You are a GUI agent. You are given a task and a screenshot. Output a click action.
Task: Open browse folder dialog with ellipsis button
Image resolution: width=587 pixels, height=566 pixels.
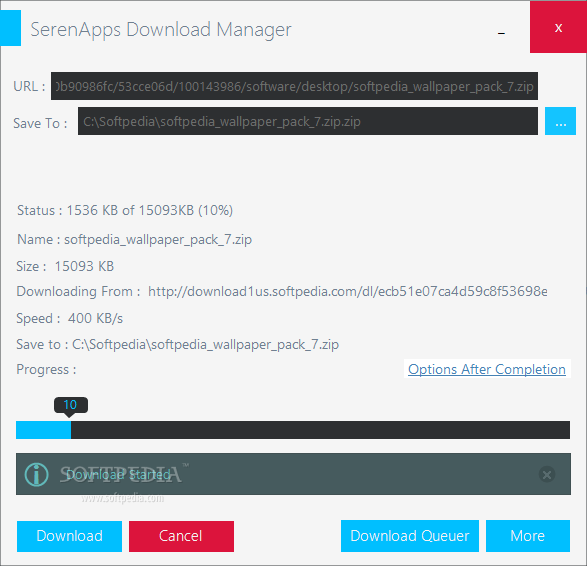pyautogui.click(x=560, y=121)
